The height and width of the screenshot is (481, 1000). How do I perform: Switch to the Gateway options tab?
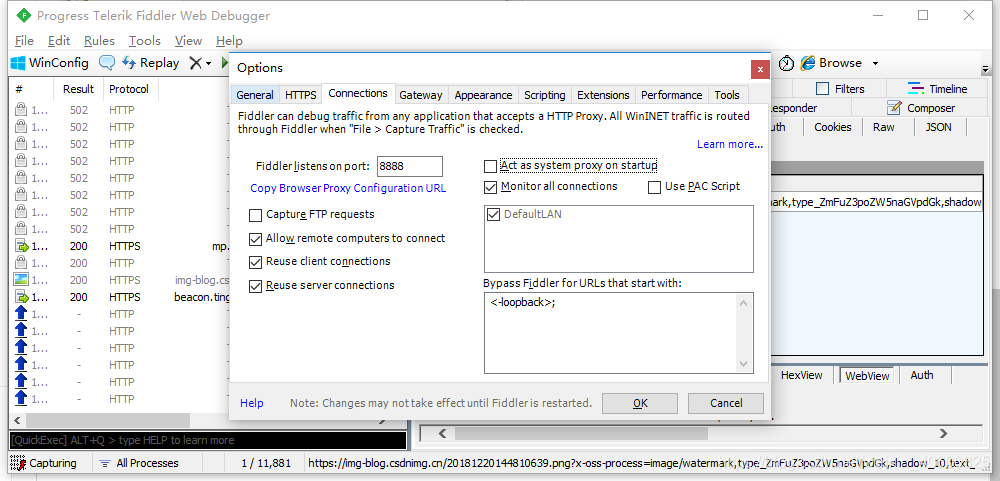(x=421, y=95)
